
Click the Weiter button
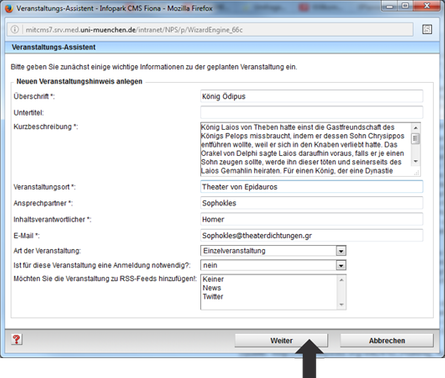coord(281,341)
